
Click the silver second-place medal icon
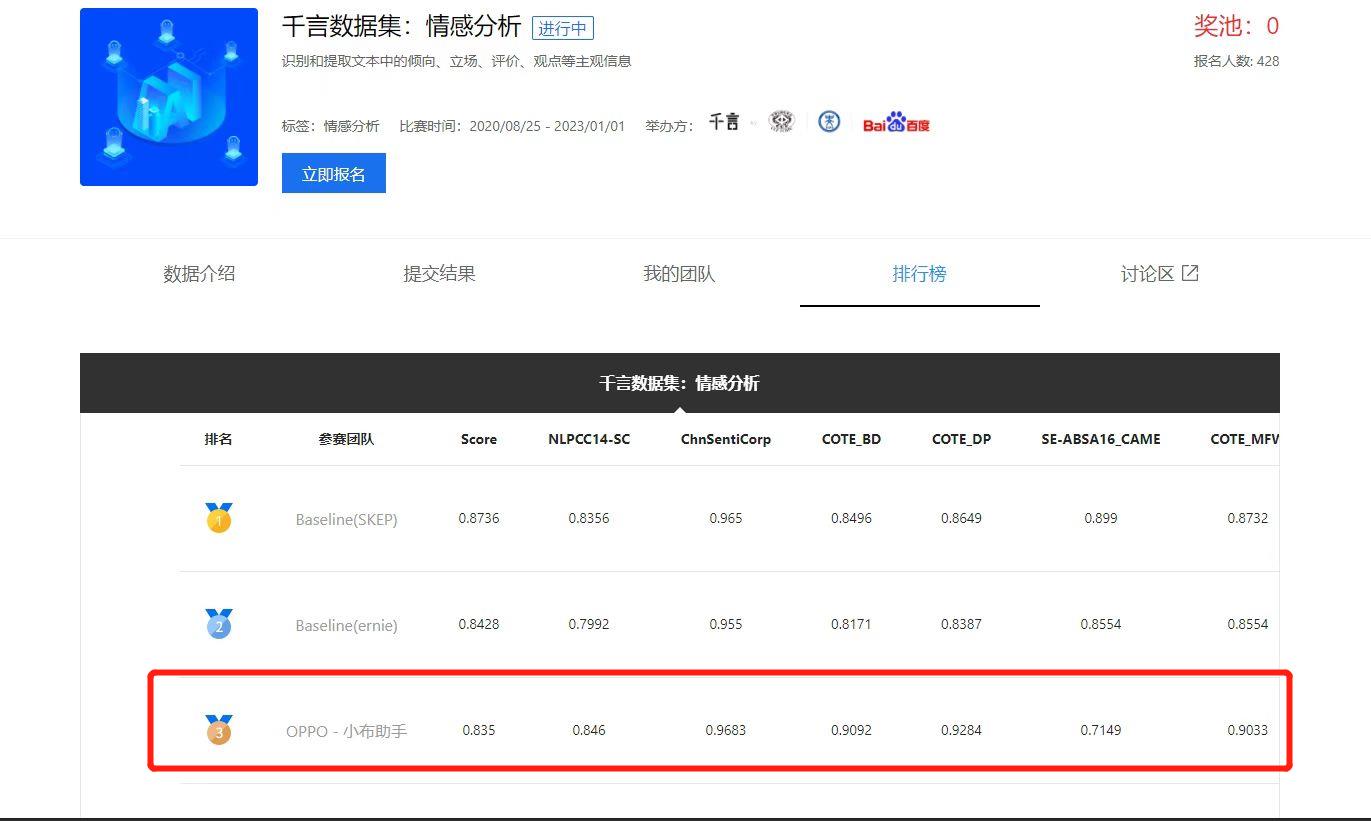(218, 624)
